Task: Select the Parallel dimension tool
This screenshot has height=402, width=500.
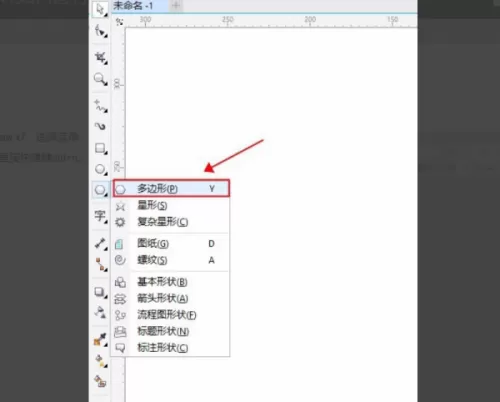Action: pos(100,243)
